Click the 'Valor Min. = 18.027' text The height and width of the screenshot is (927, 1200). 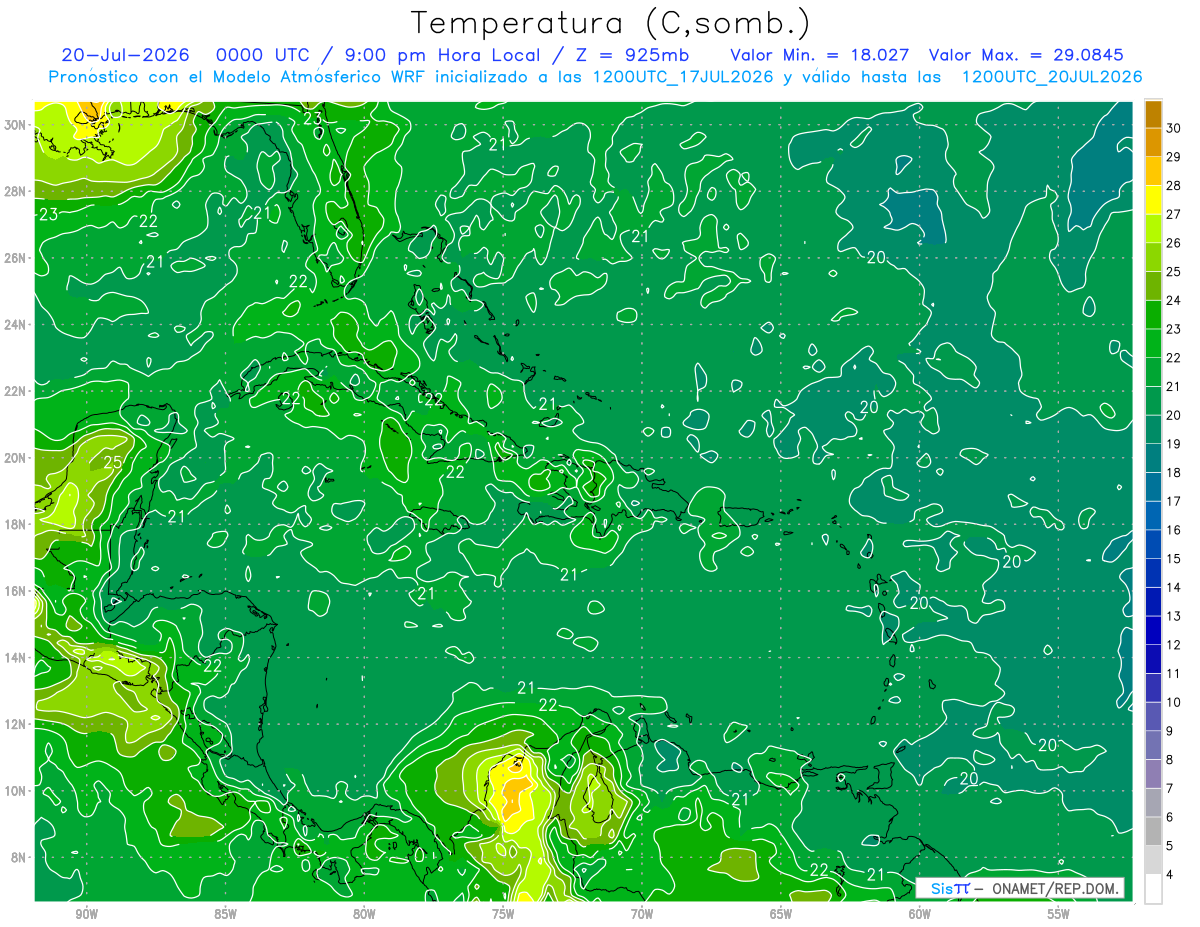[x=819, y=55]
